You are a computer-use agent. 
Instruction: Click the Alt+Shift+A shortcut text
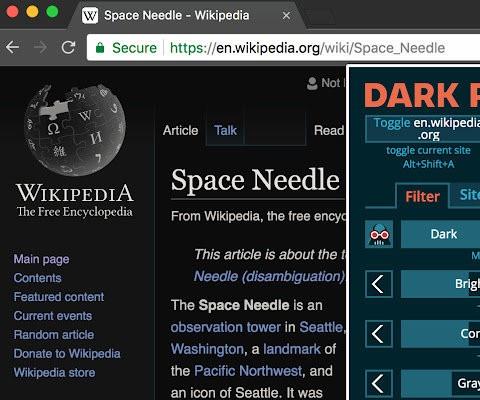428,164
